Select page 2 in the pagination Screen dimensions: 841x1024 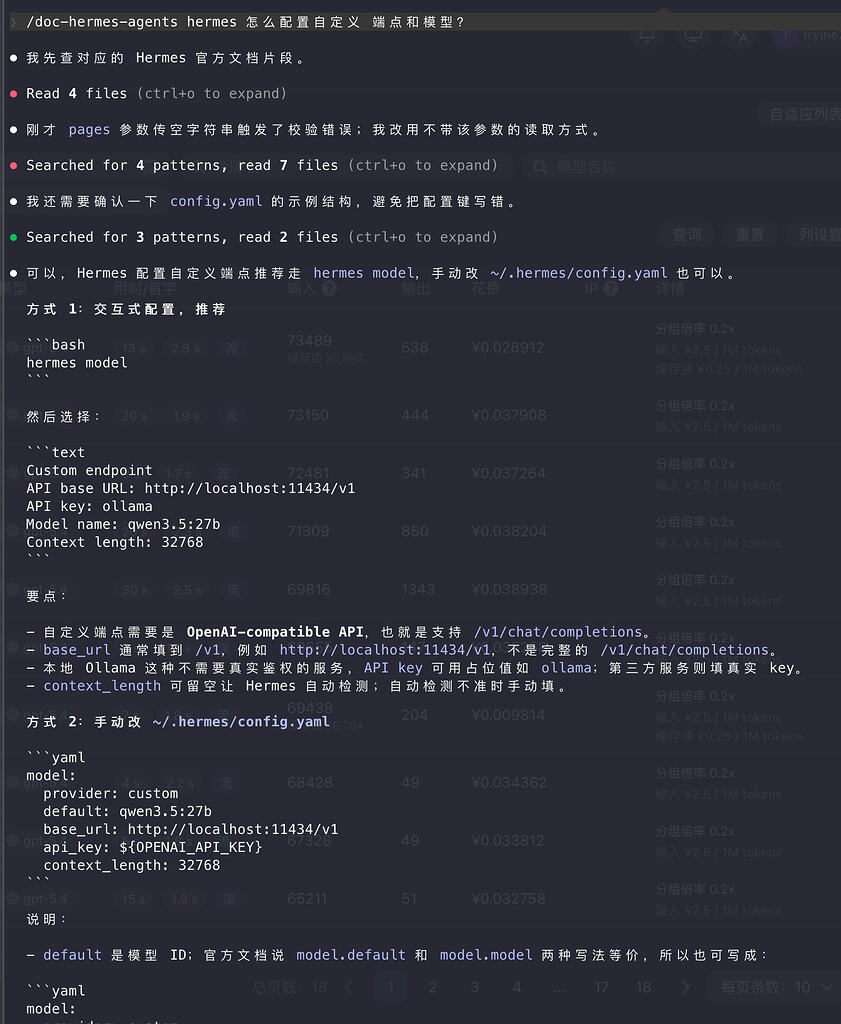coord(432,987)
